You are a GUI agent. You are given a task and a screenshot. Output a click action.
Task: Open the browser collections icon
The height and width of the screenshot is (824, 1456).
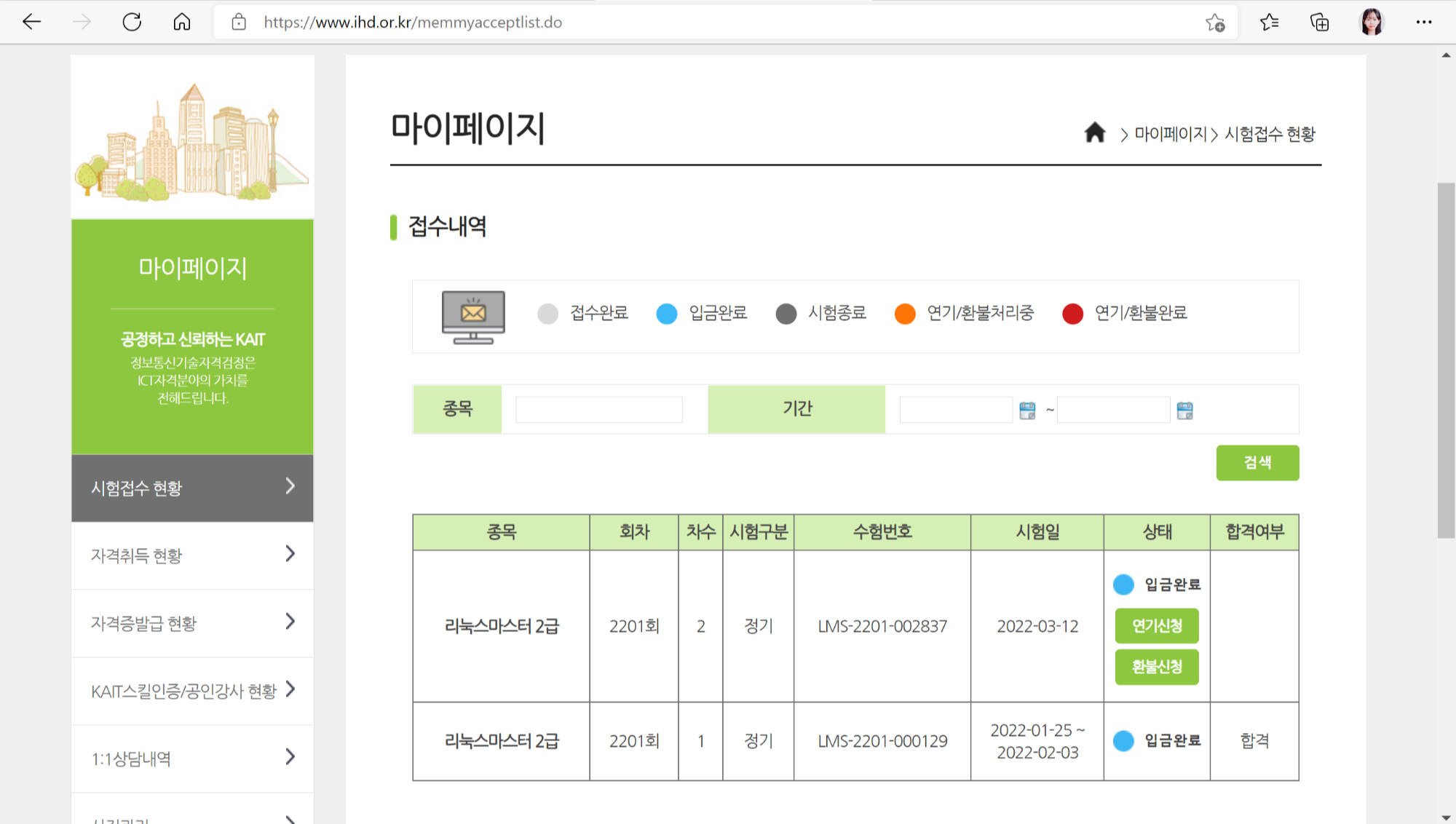click(x=1319, y=23)
